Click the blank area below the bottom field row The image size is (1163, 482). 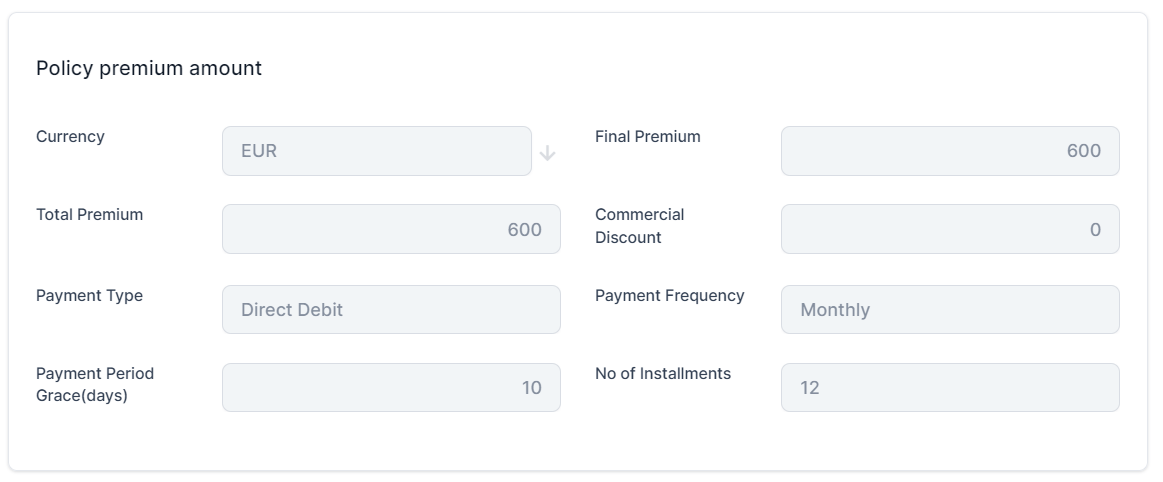coord(578,442)
